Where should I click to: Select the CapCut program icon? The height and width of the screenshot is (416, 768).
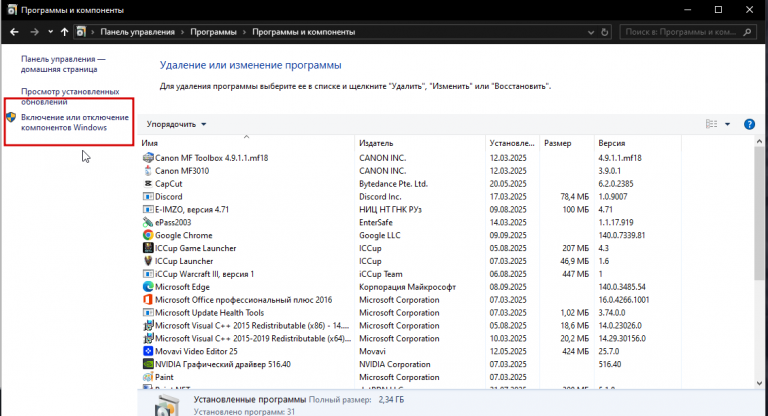click(148, 184)
